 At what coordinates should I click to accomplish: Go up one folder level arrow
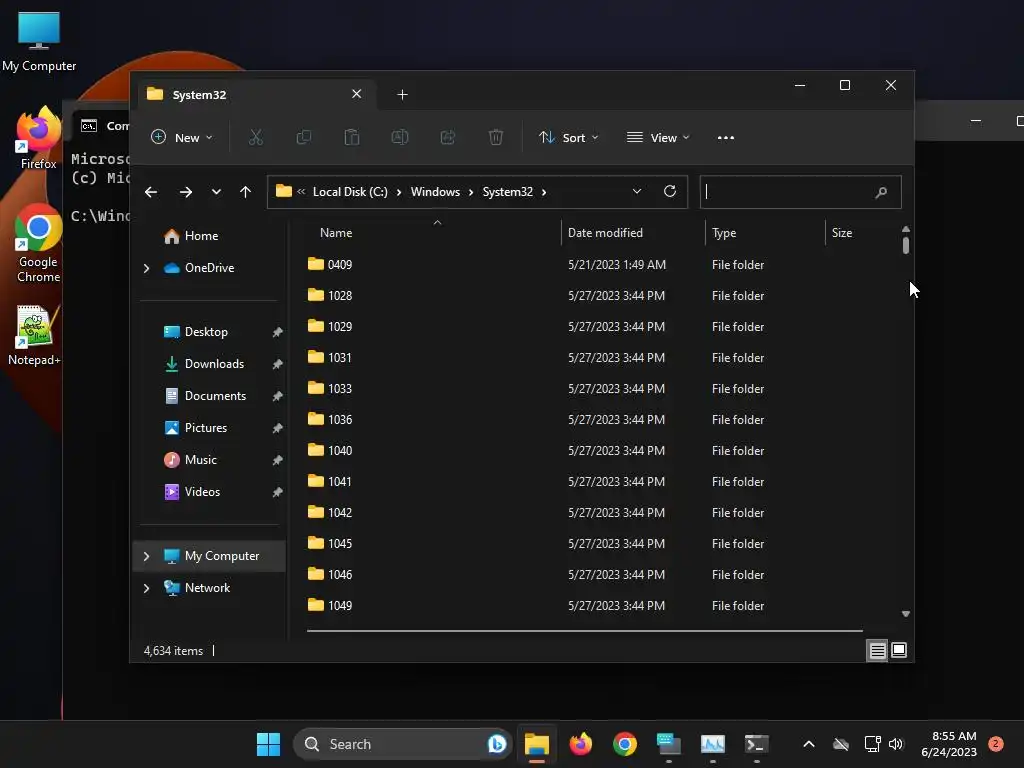pos(246,192)
